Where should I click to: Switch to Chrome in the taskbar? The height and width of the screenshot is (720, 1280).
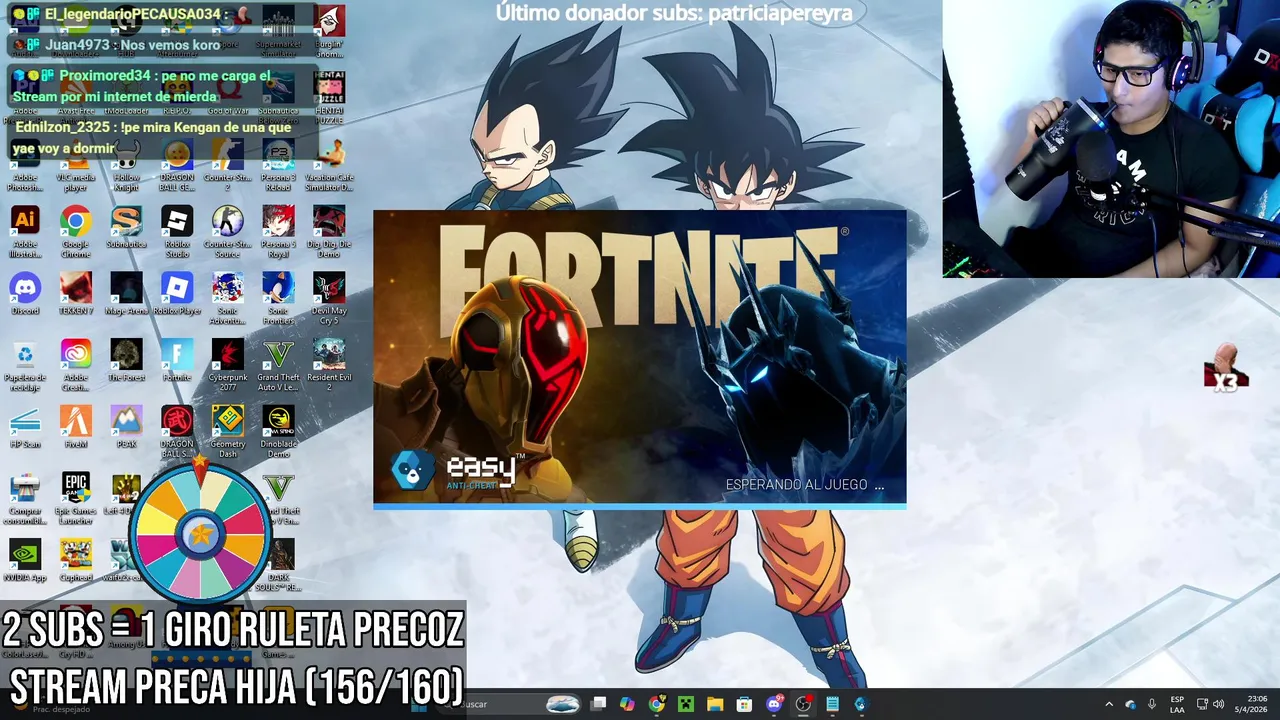656,704
